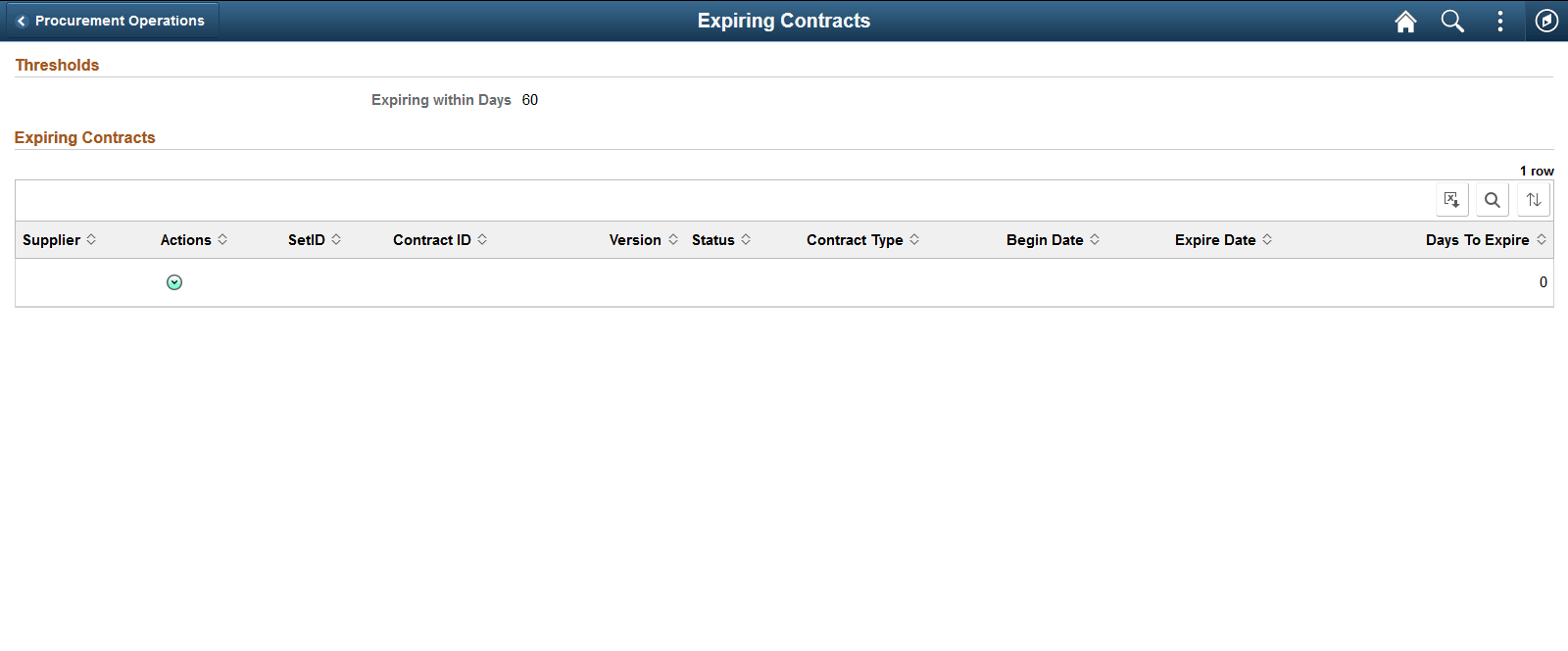The width and height of the screenshot is (1568, 651).
Task: Click the 1 row count label
Action: point(1534,171)
